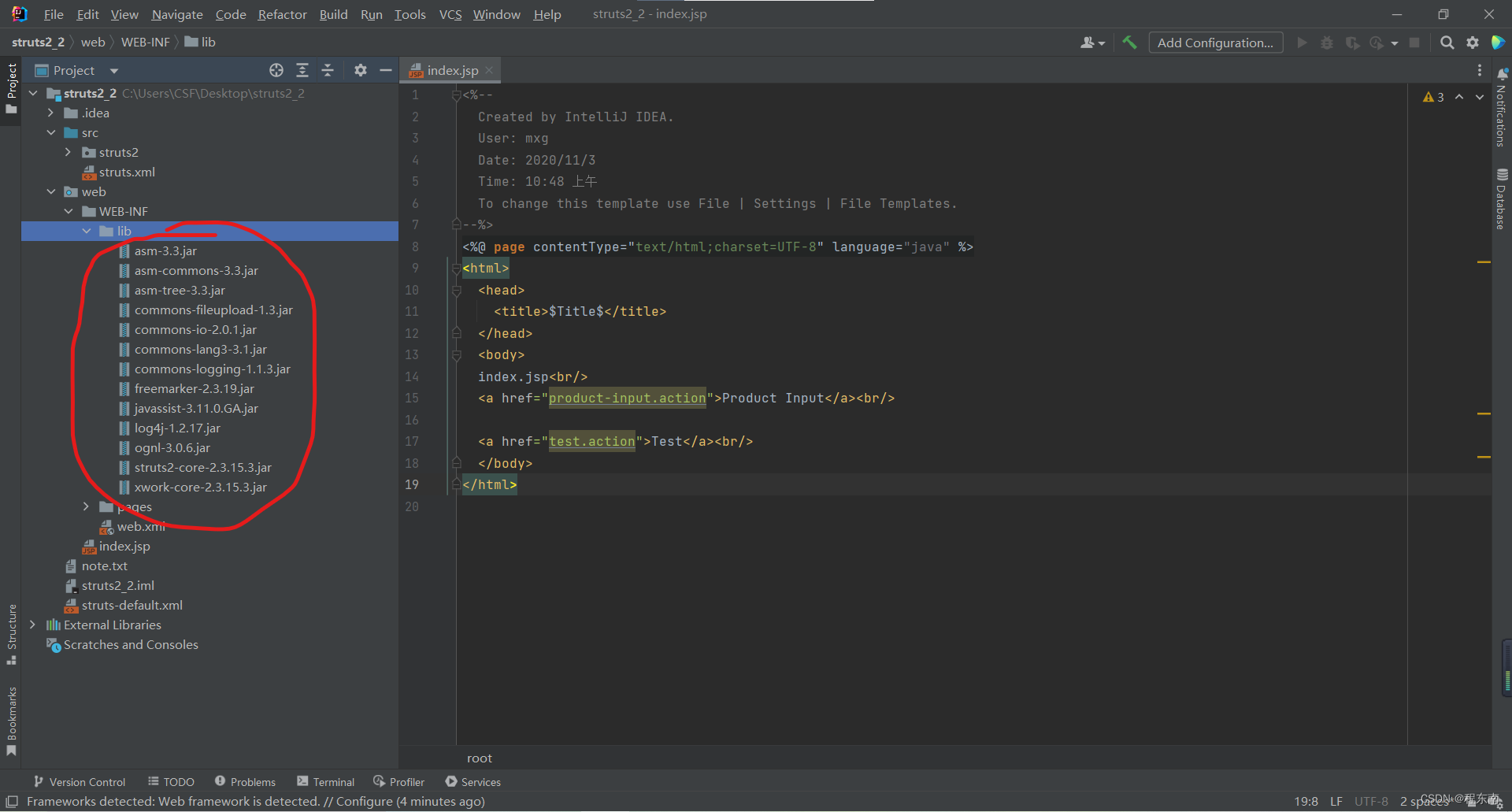Open the run configuration more-actions dropdown arrow
This screenshot has width=1512, height=812.
[x=1395, y=43]
